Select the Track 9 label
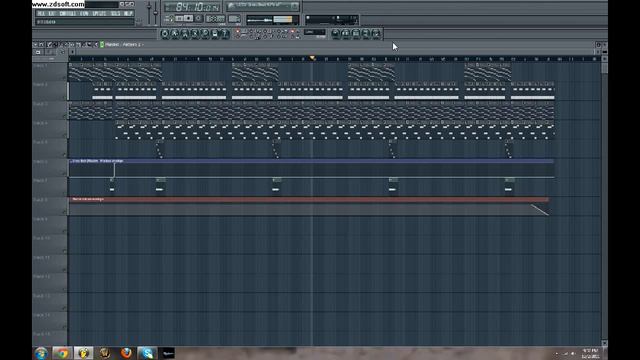This screenshot has width=640, height=360. 40,219
